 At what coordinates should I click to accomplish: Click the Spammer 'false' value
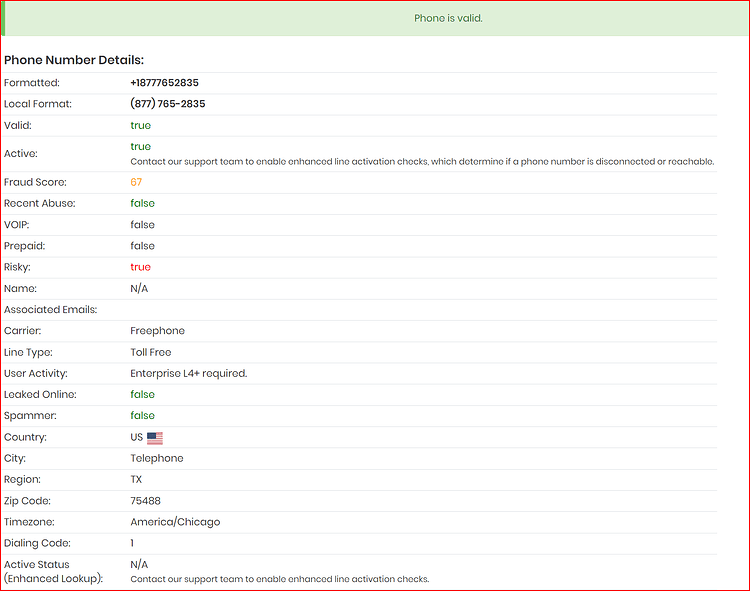143,416
